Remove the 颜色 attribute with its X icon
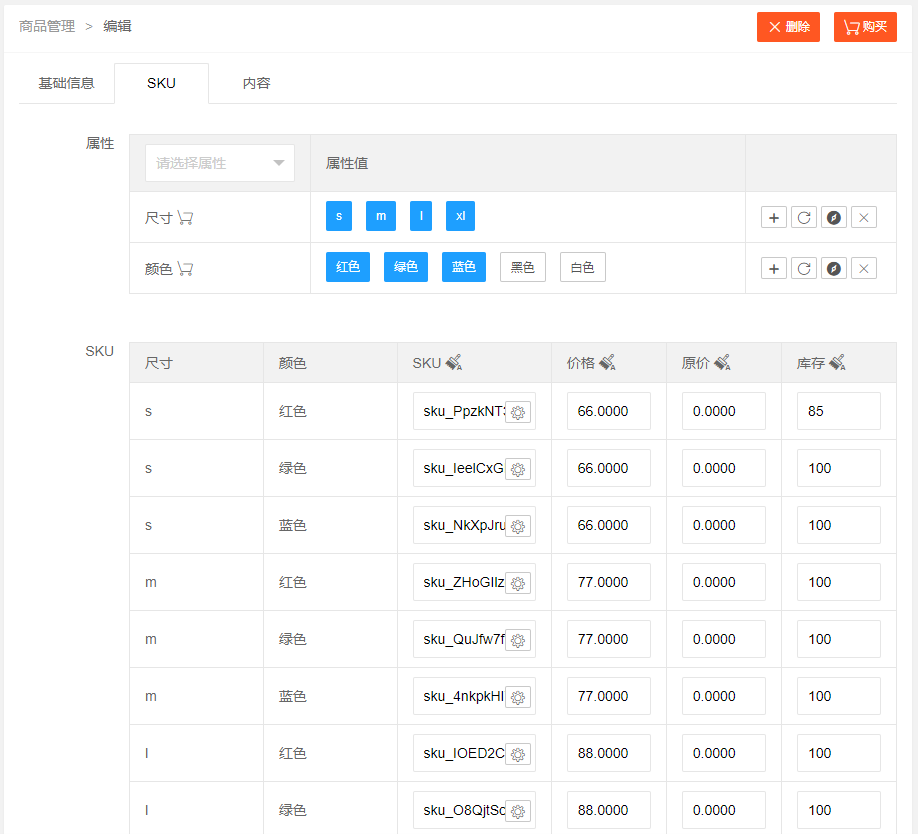Viewport: 918px width, 834px height. click(864, 268)
